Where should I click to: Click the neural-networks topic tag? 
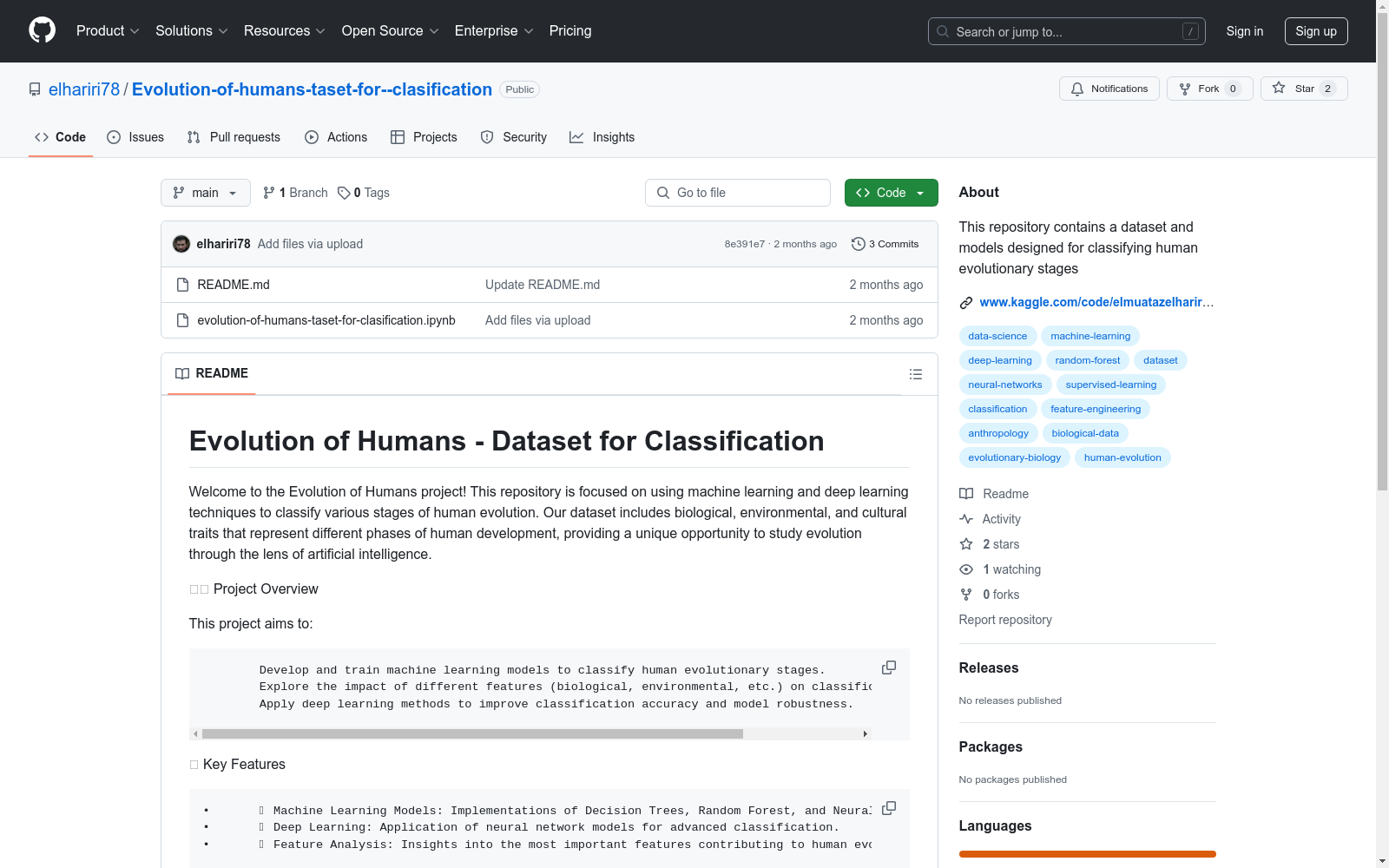pos(1005,385)
